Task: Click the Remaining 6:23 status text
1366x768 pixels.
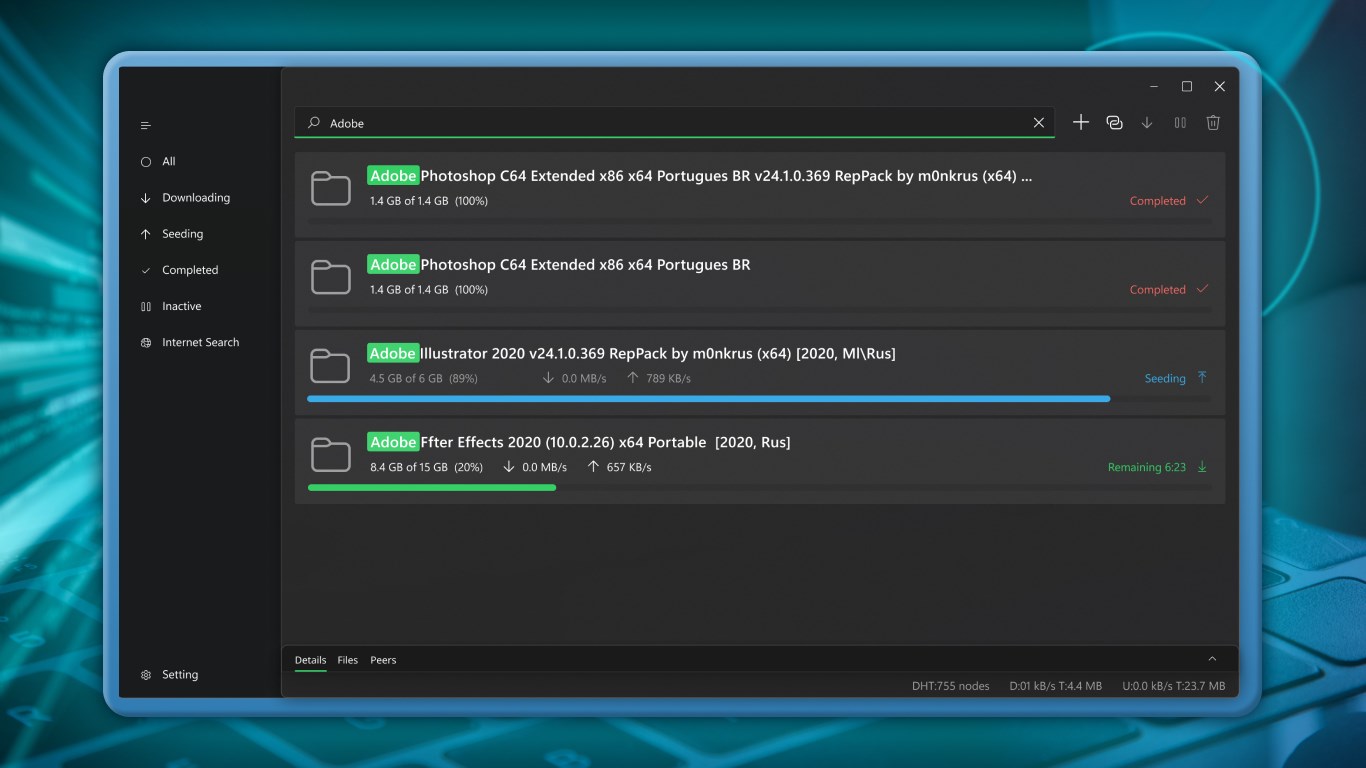Action: (1146, 467)
